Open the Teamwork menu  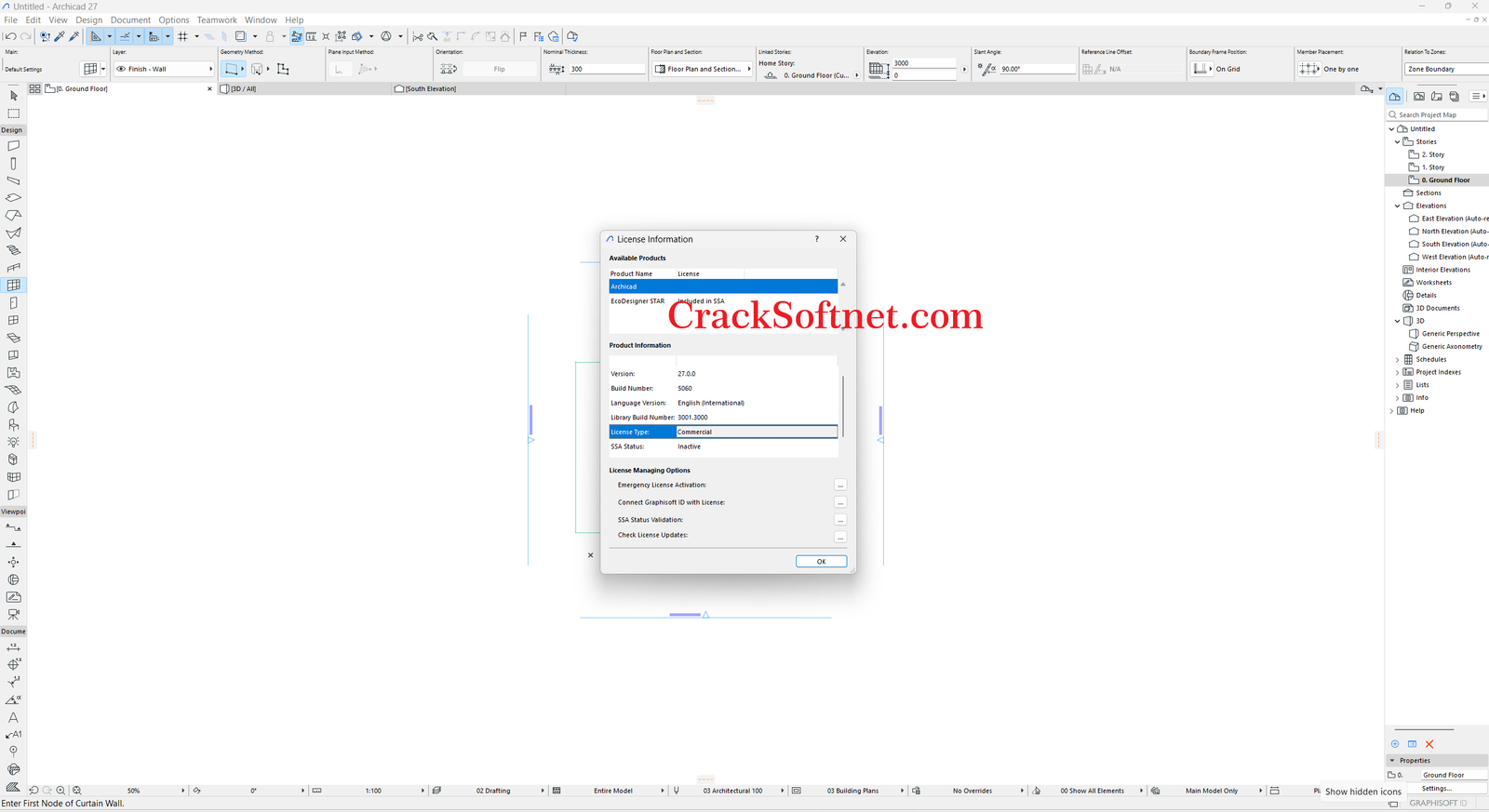217,20
